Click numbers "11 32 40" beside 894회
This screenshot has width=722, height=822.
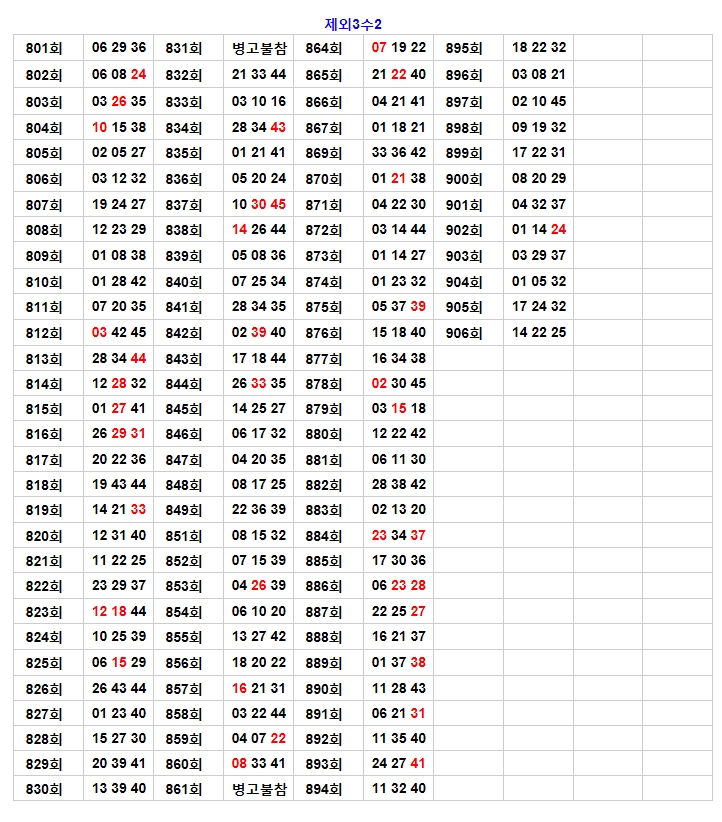point(398,788)
